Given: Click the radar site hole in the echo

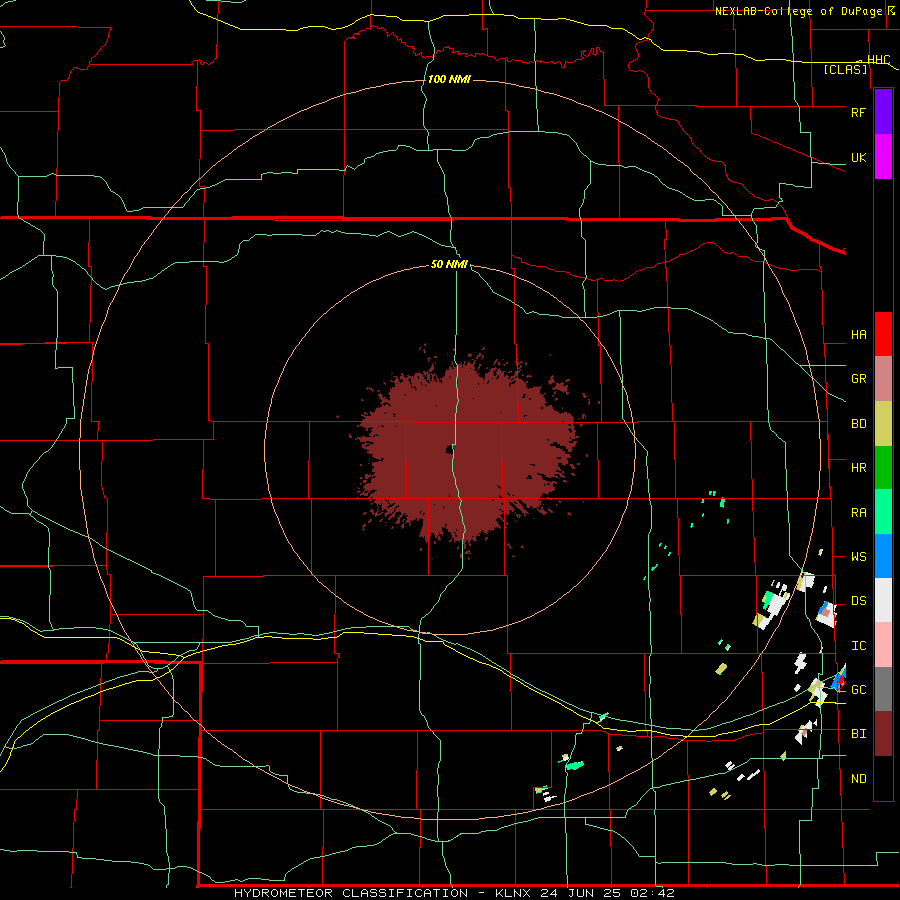Looking at the screenshot, I should 449,450.
